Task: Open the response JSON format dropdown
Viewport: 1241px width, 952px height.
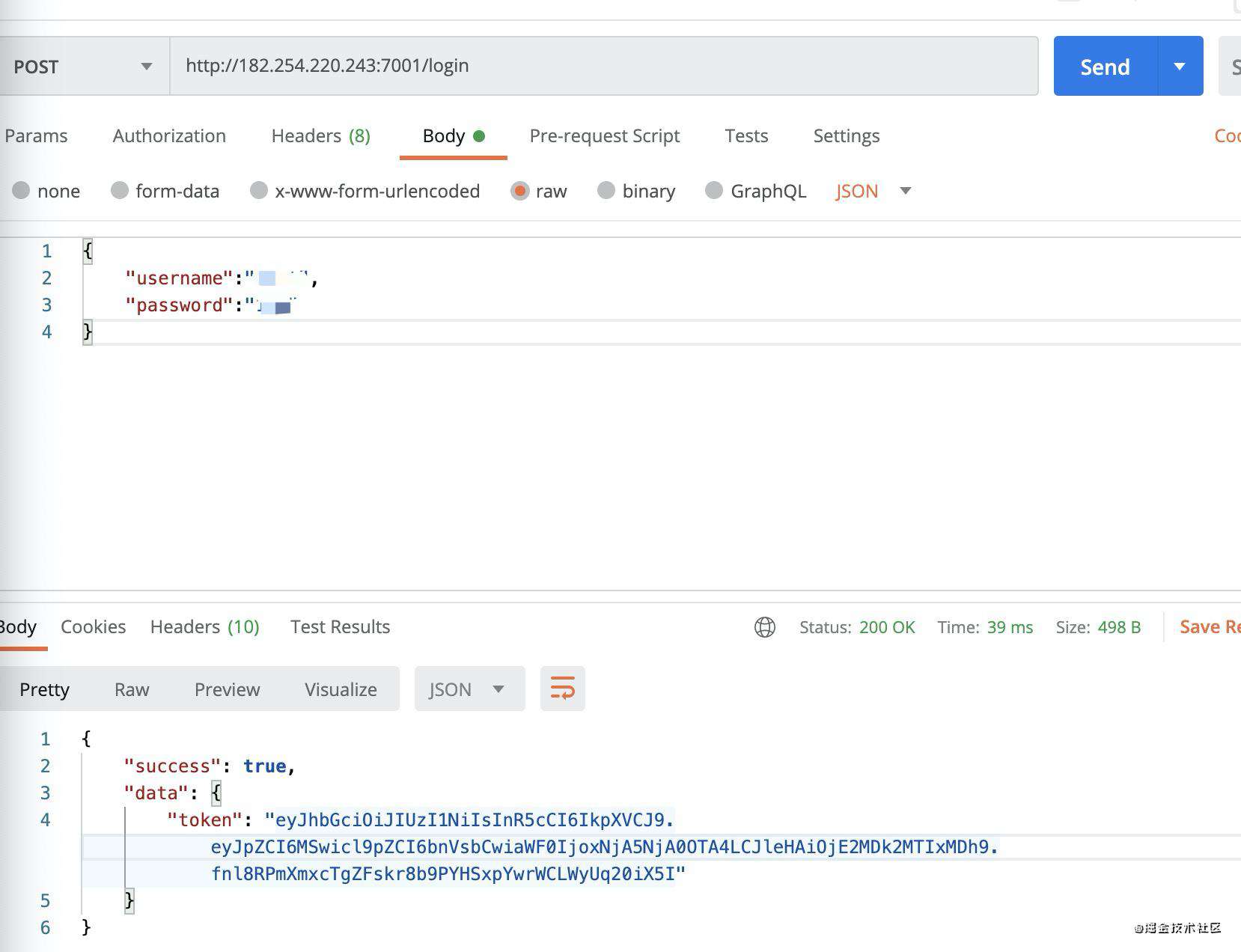Action: (x=469, y=689)
